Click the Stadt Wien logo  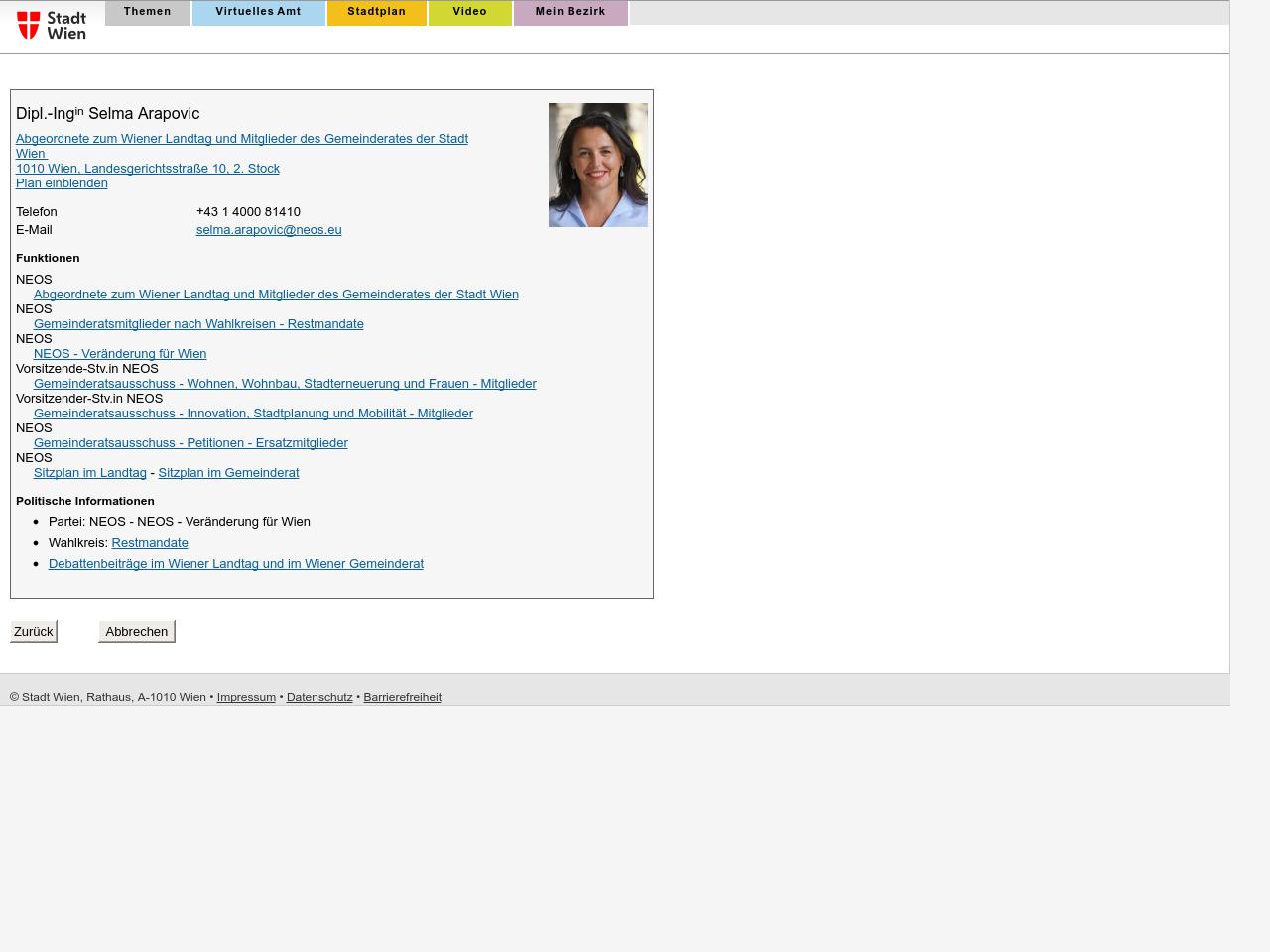[52, 25]
